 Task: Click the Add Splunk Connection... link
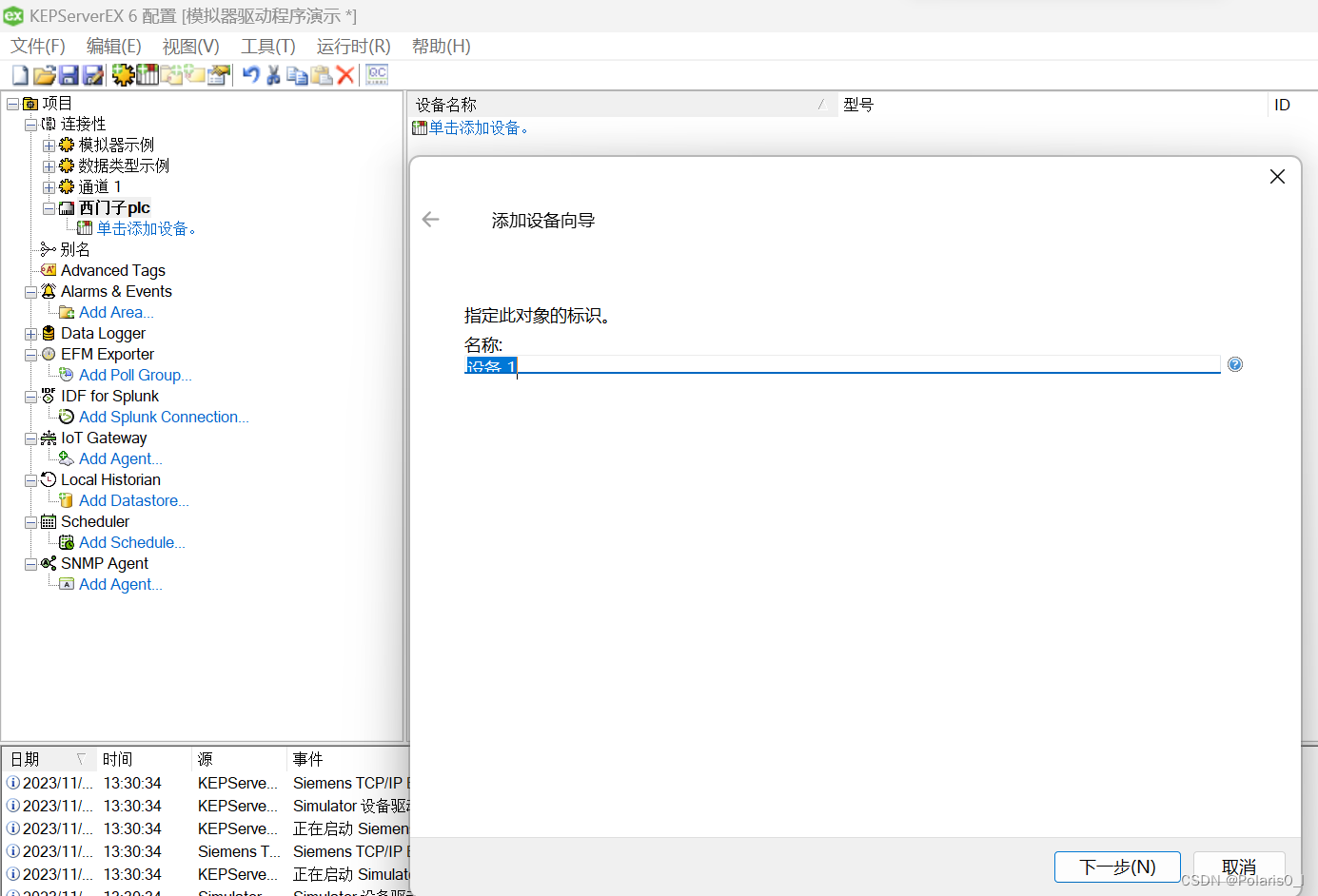pyautogui.click(x=164, y=417)
